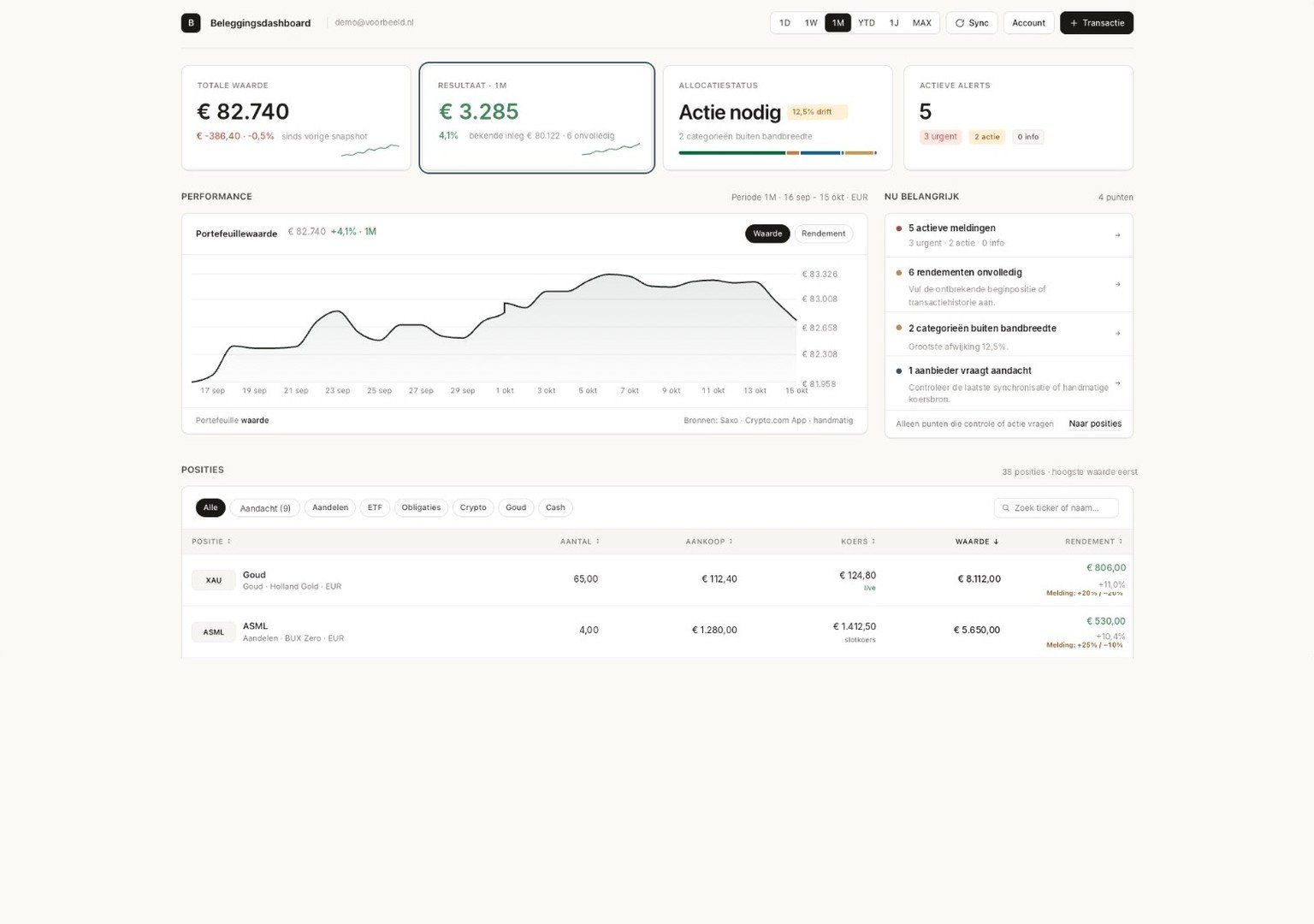Show only Obligaties positions
The height and width of the screenshot is (924, 1314).
(x=421, y=508)
